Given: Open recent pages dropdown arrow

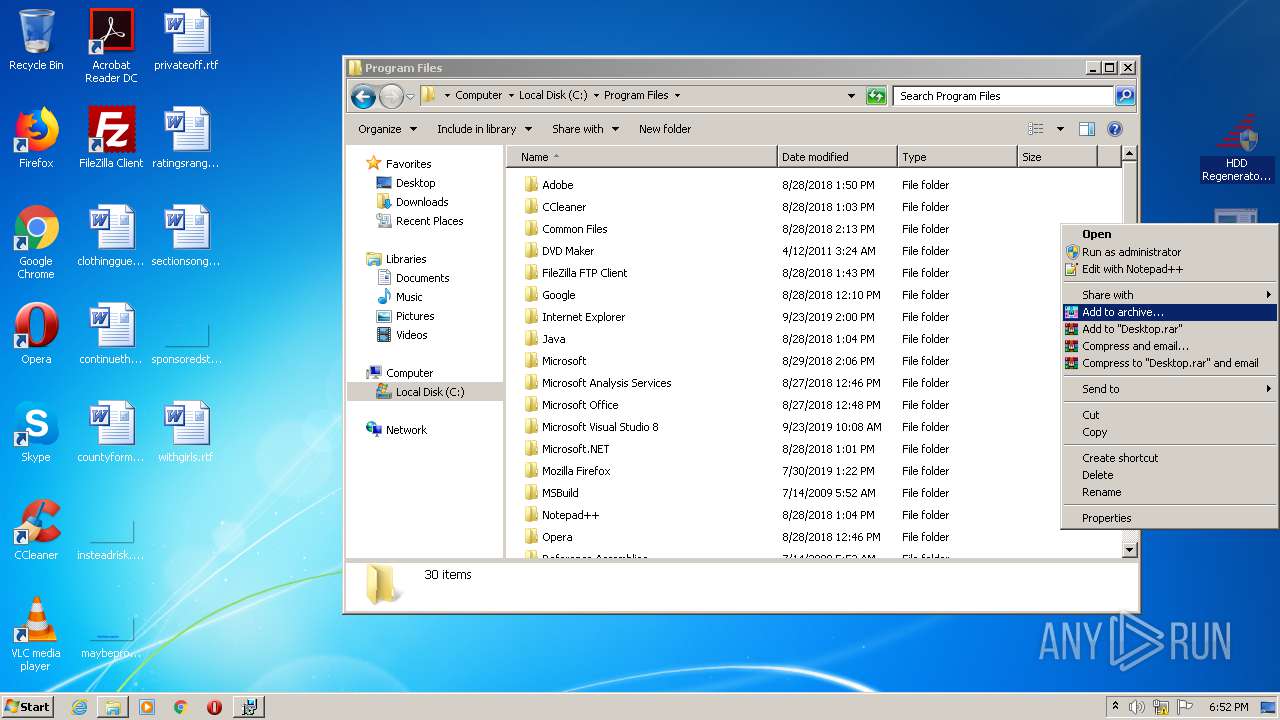Looking at the screenshot, I should [x=410, y=97].
